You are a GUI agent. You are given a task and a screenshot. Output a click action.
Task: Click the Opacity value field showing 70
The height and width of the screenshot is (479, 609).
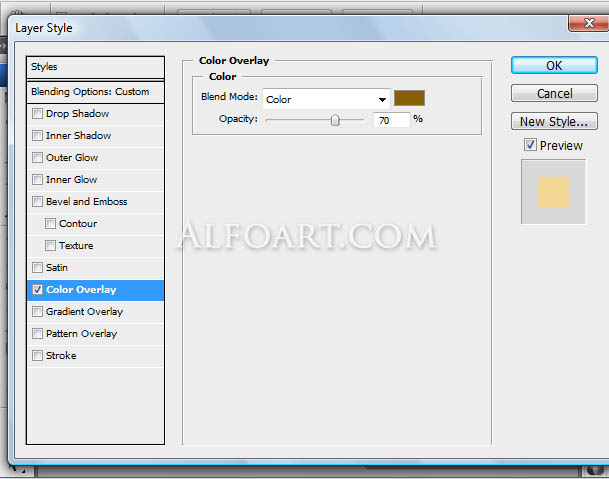pos(392,120)
